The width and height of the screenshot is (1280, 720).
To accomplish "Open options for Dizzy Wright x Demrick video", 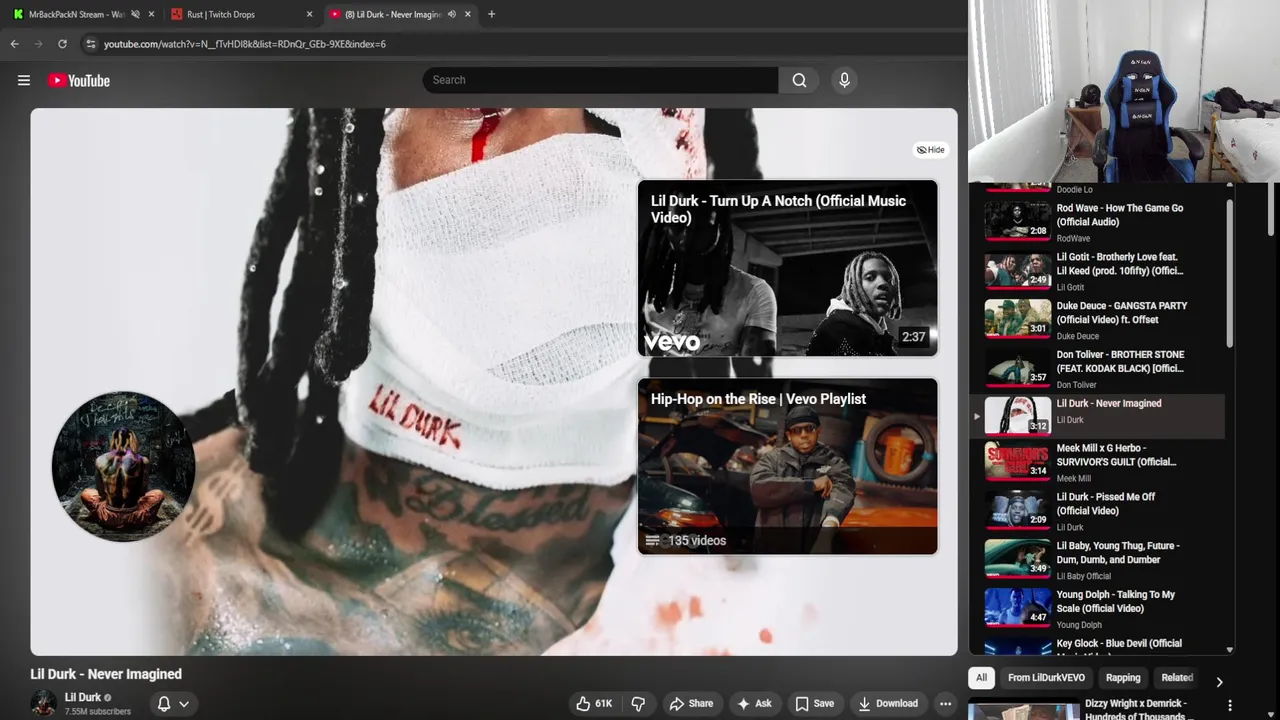I will pyautogui.click(x=1229, y=706).
